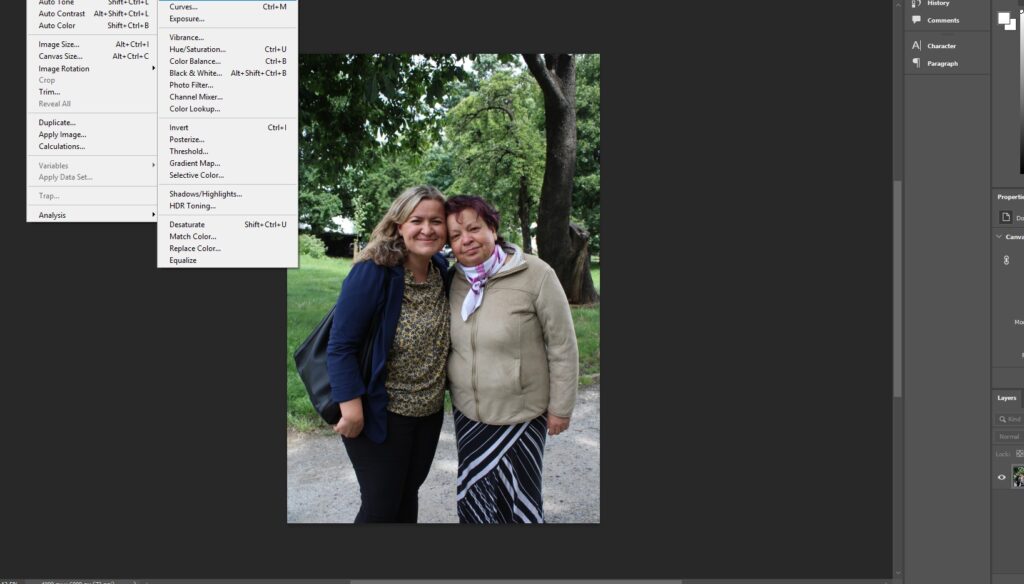1024x584 pixels.
Task: Open the Posterize adjustment
Action: coord(227,140)
